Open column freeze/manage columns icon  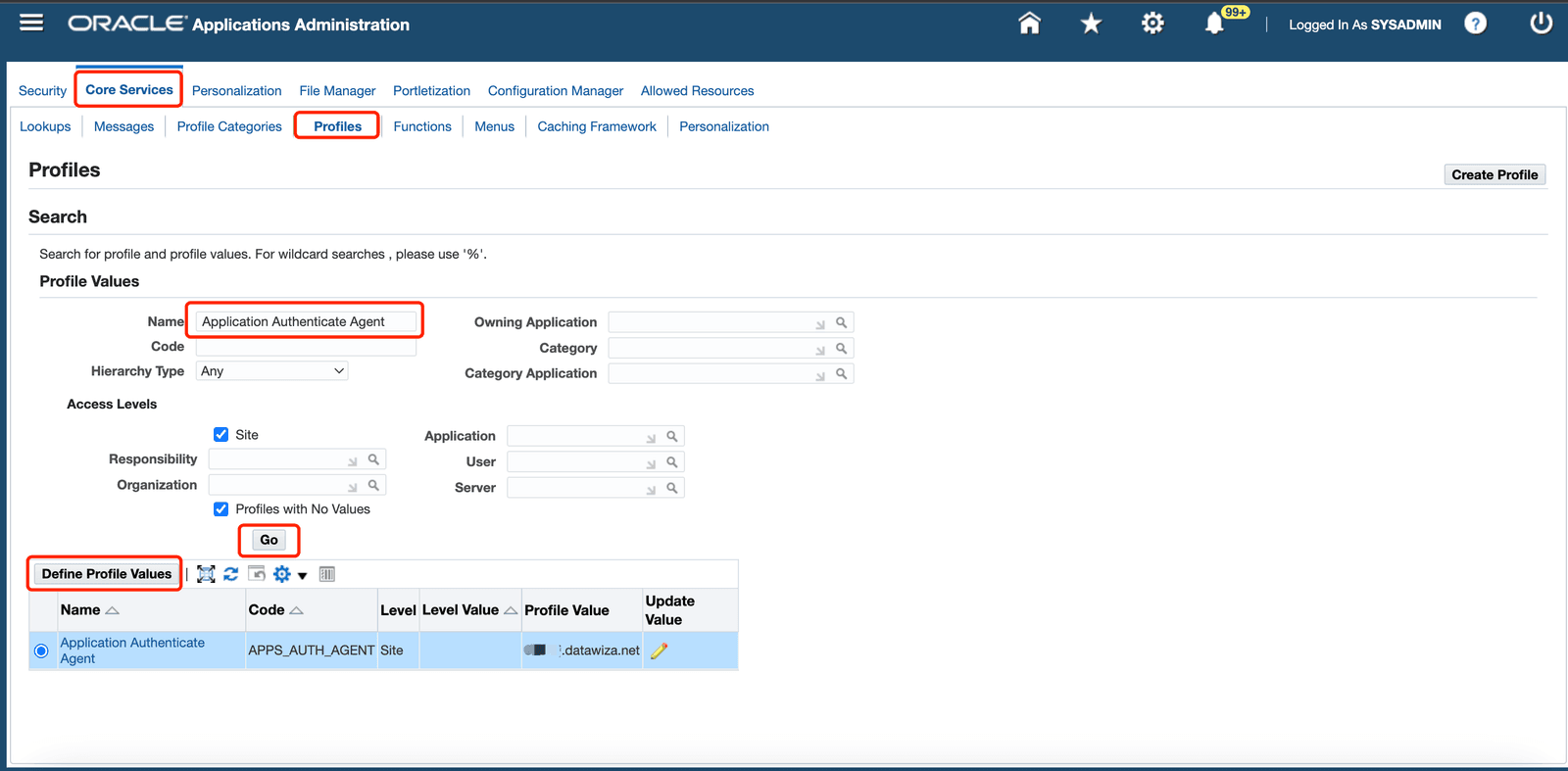327,574
